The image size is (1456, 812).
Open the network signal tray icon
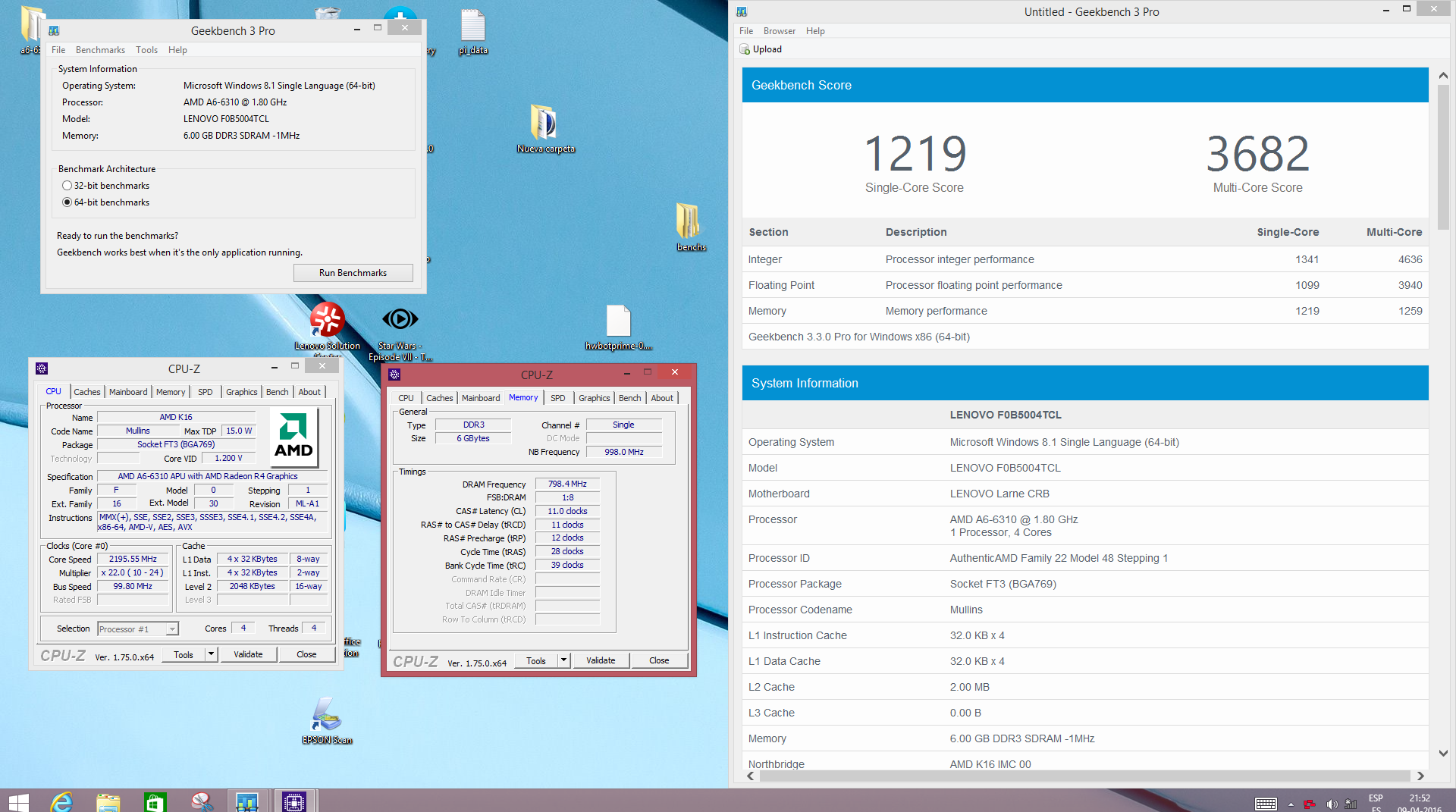click(x=1351, y=804)
